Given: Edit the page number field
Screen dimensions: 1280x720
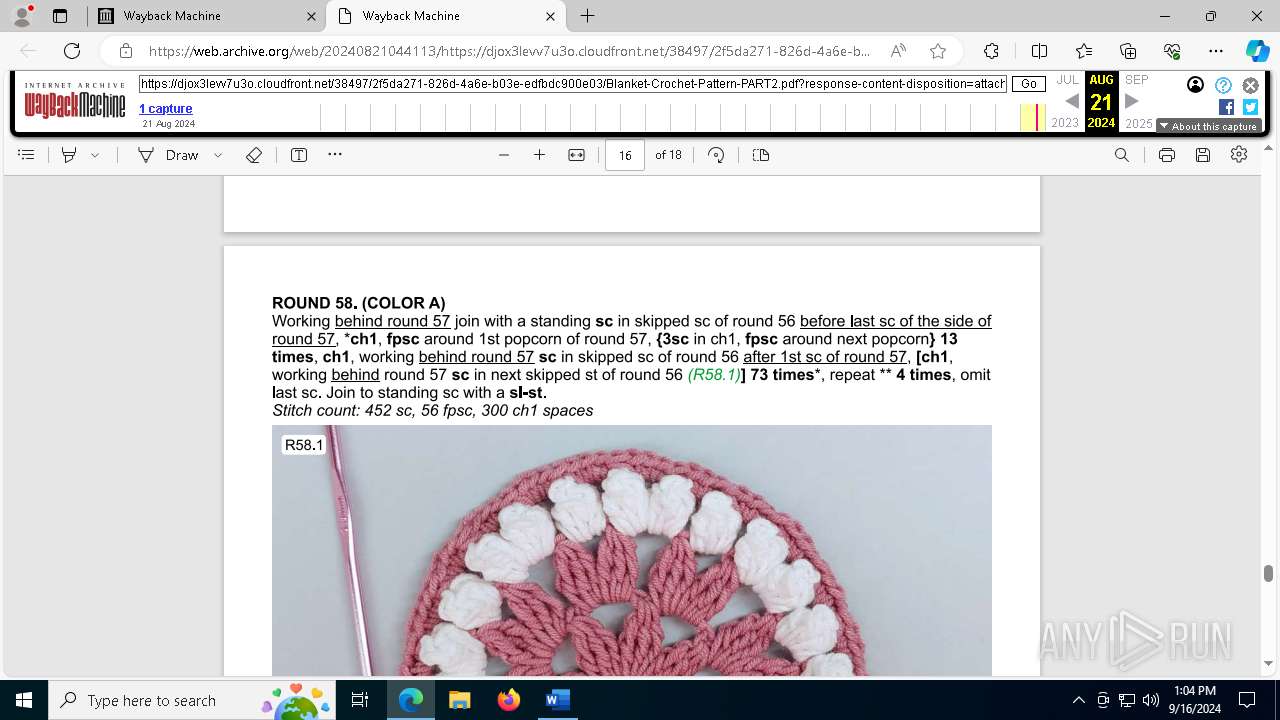Looking at the screenshot, I should pos(625,155).
